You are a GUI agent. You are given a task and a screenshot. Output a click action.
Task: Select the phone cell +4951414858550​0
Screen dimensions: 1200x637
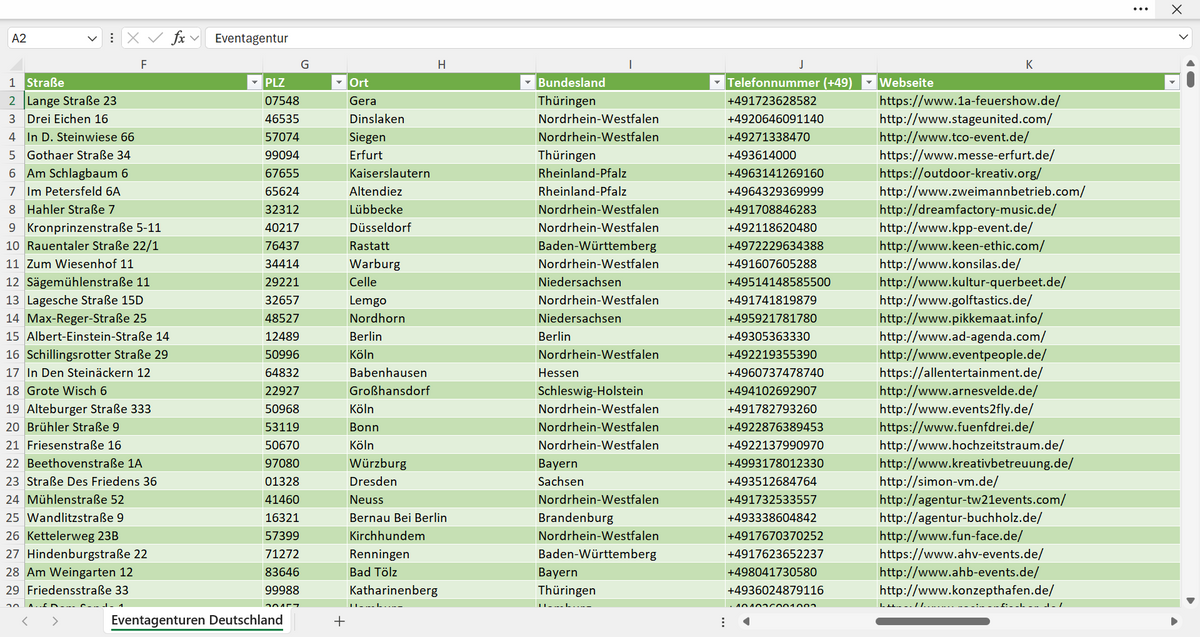pyautogui.click(x=801, y=282)
